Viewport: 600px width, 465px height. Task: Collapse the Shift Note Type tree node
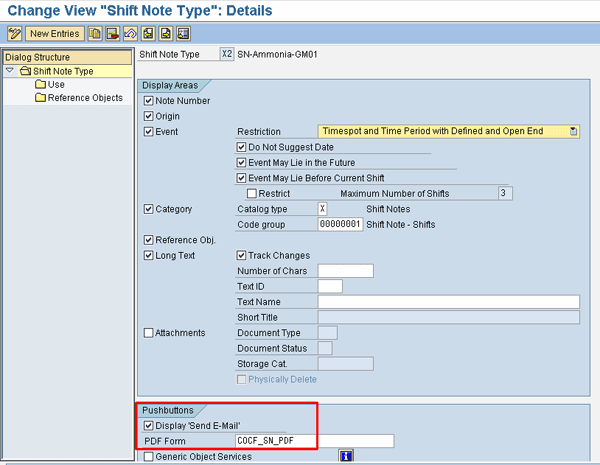coord(10,71)
